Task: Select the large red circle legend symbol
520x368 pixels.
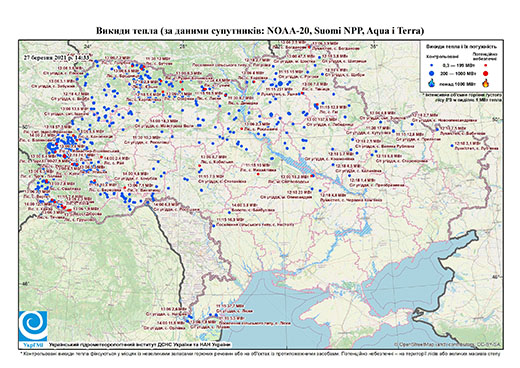Action: 485,73
